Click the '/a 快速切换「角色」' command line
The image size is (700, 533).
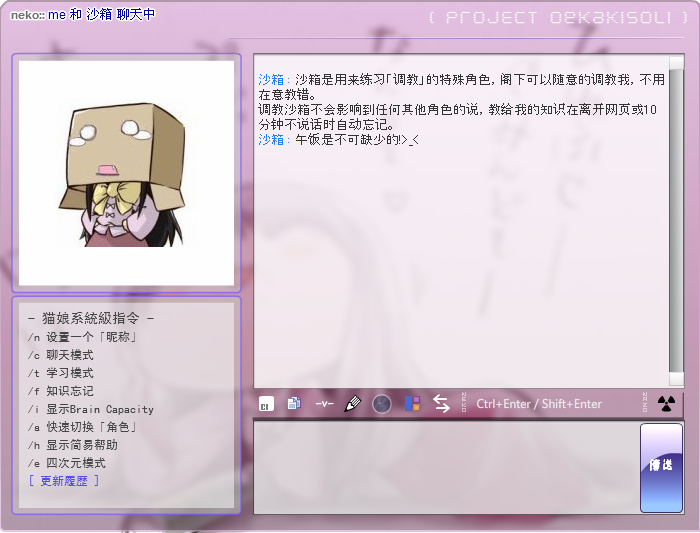pyautogui.click(x=82, y=427)
